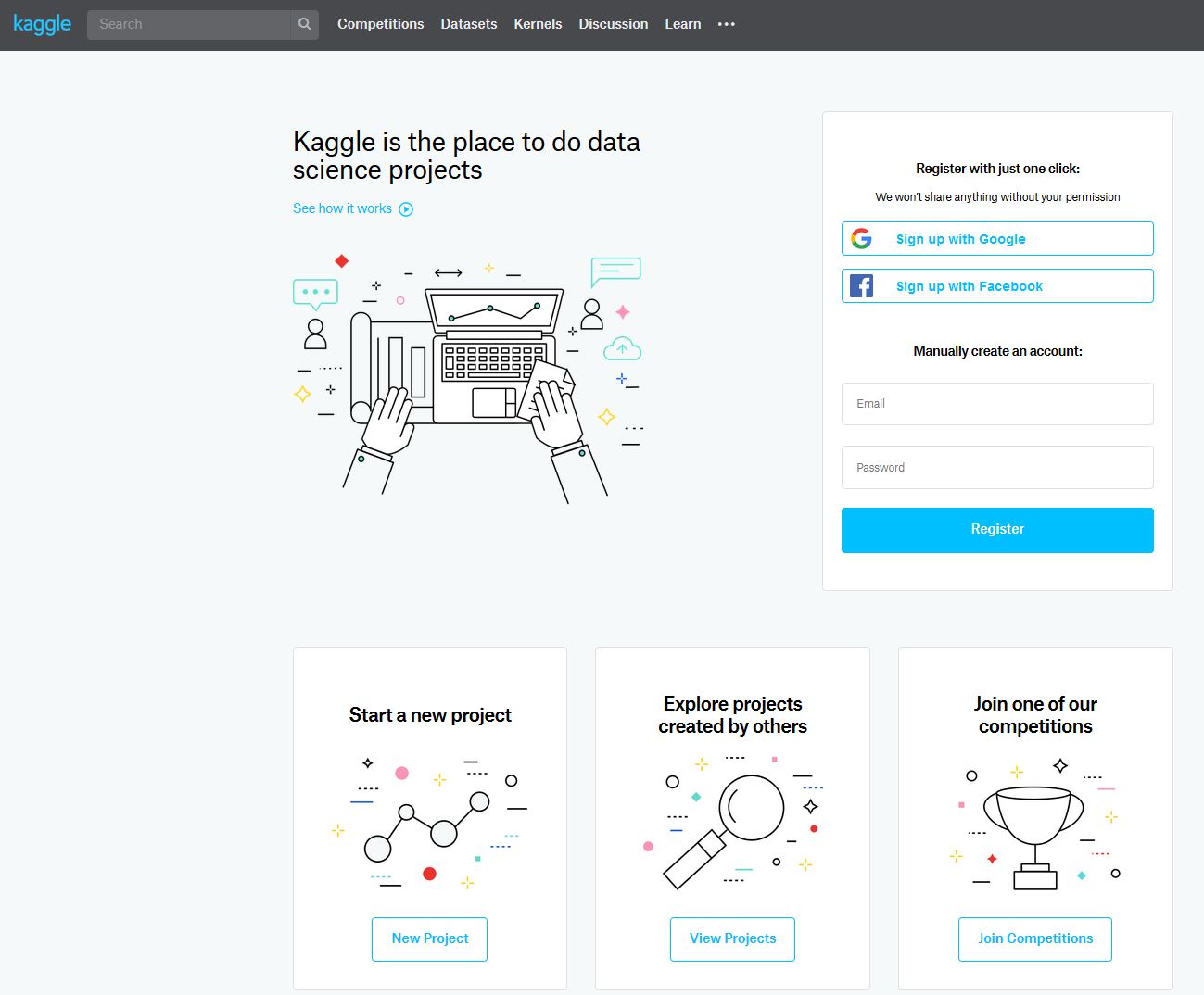This screenshot has height=995, width=1204.
Task: Click the Sign up with Google button
Action: click(x=997, y=239)
